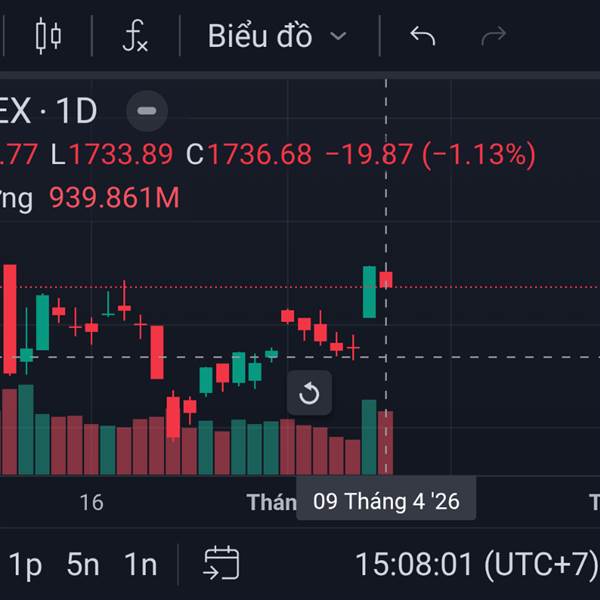The image size is (600, 600).
Task: Undo the last chart action
Action: point(422,36)
